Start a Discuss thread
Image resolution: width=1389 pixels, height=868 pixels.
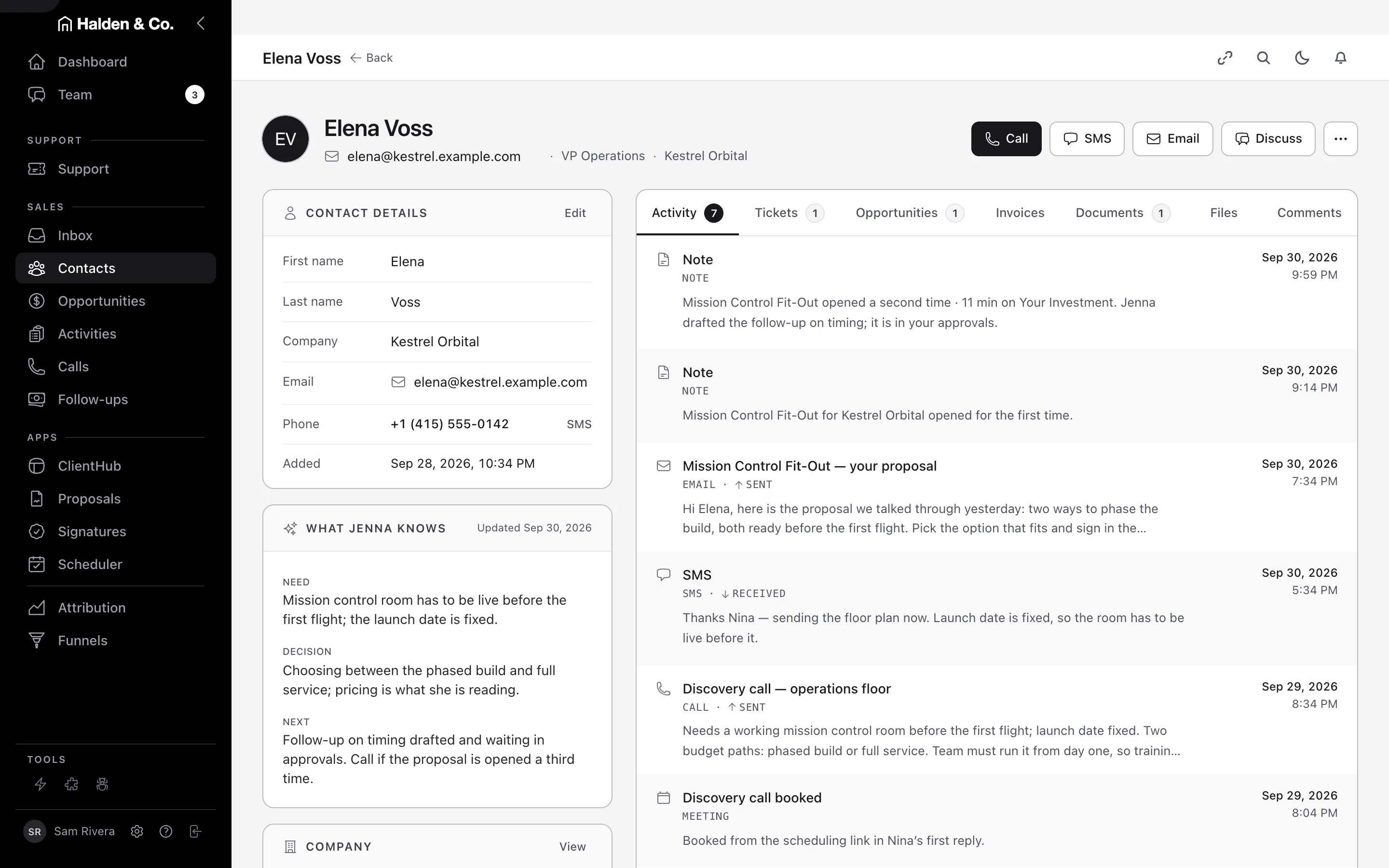(1268, 139)
